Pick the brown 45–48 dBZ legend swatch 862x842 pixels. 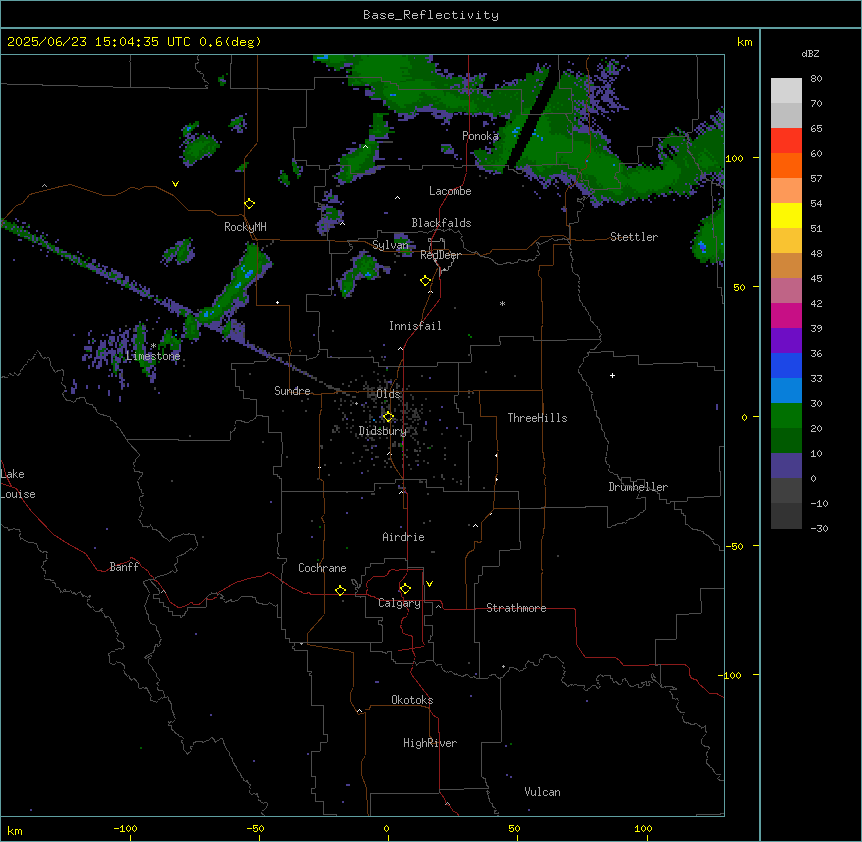click(x=786, y=265)
